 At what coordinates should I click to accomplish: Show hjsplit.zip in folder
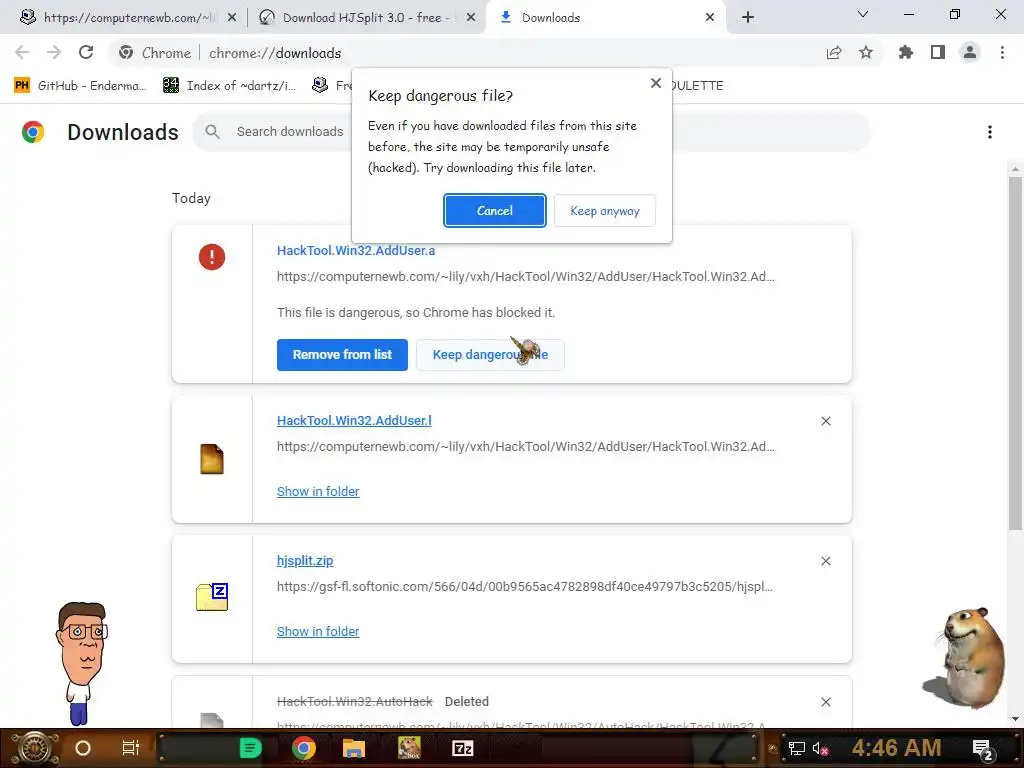(318, 632)
